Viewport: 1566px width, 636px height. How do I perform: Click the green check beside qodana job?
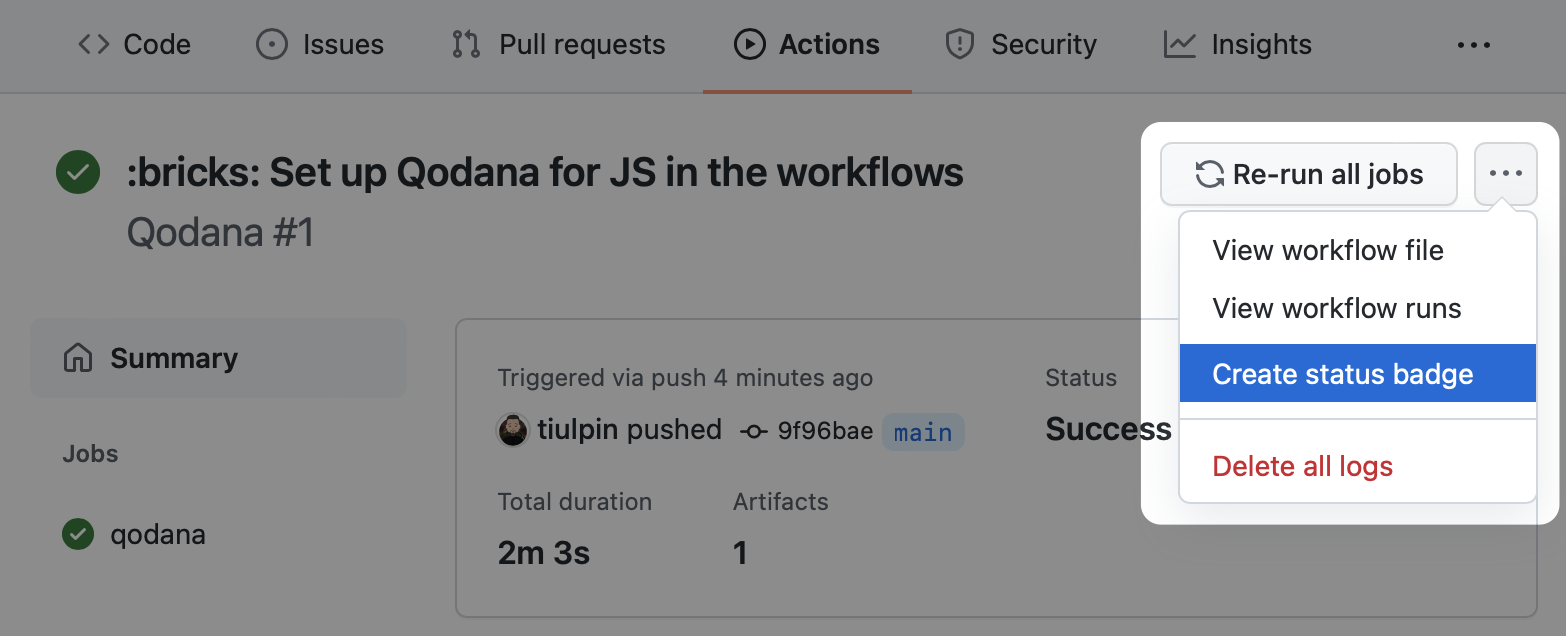click(x=78, y=534)
